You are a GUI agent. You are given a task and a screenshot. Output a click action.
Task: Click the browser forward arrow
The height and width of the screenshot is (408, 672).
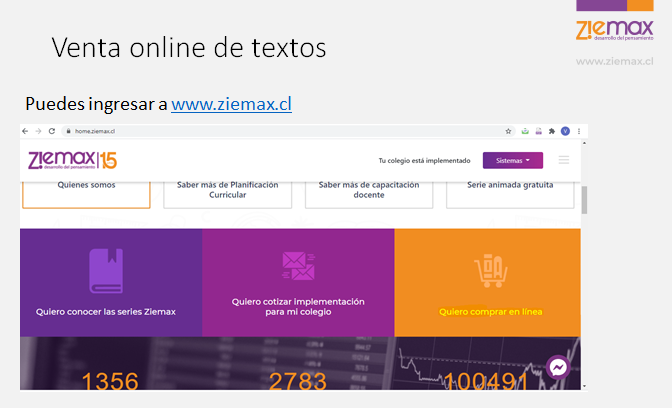pos(38,131)
